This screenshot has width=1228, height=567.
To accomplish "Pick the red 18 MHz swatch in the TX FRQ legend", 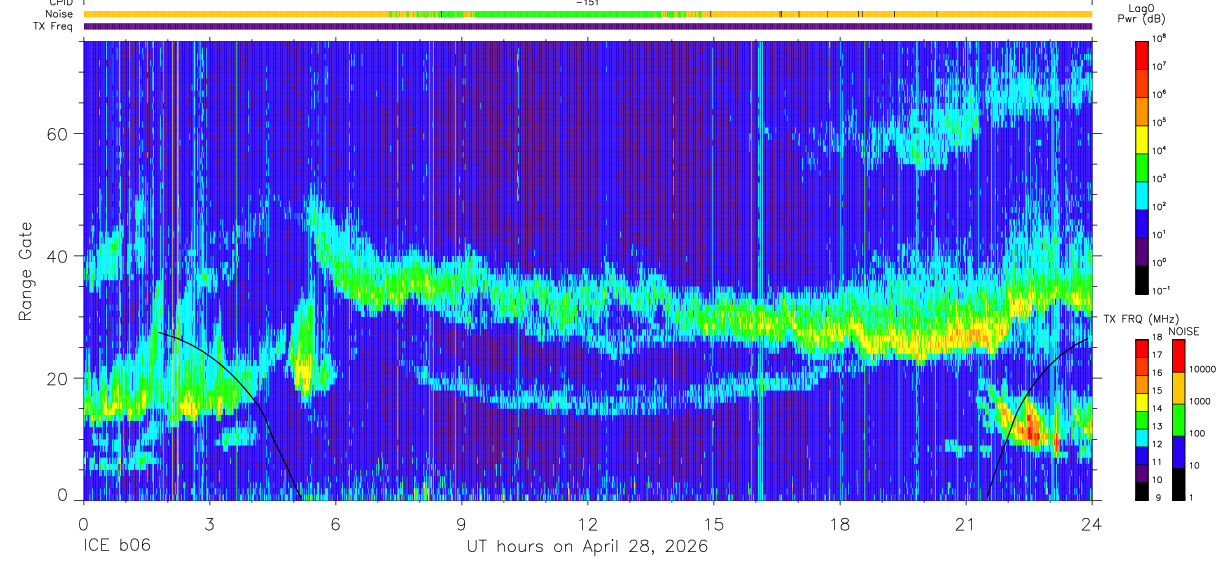I will [x=1142, y=347].
